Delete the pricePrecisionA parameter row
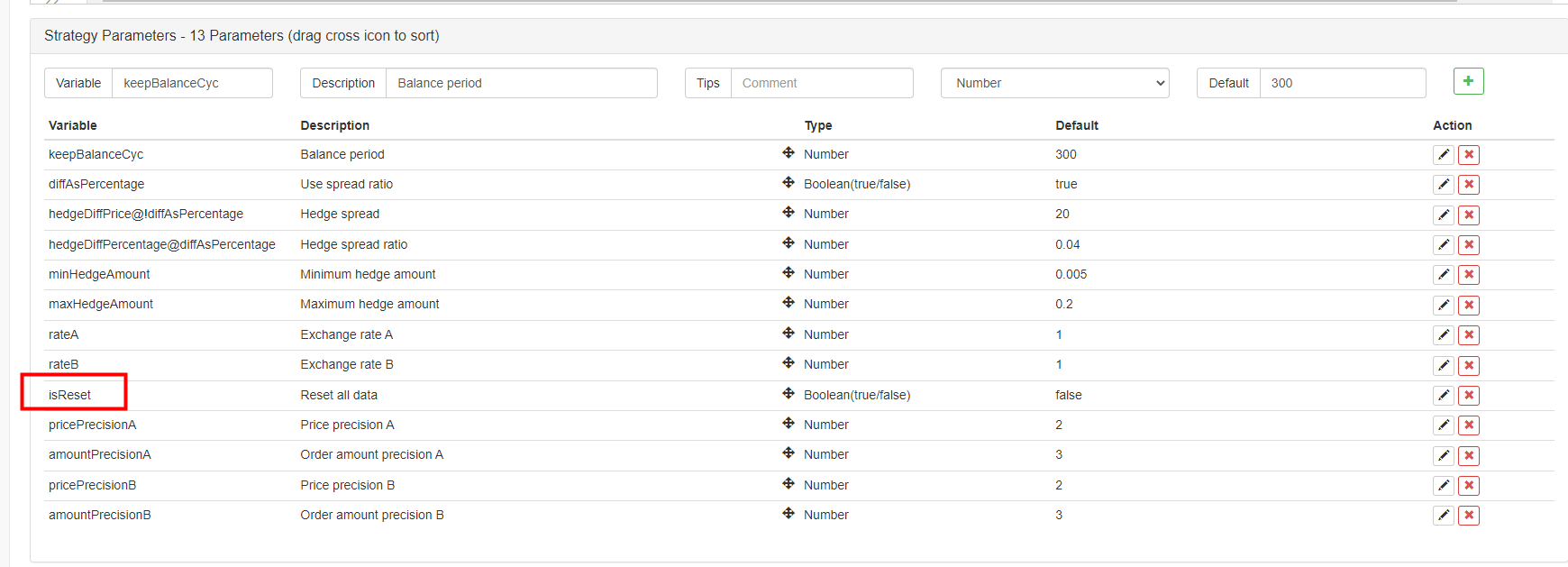 click(1469, 425)
